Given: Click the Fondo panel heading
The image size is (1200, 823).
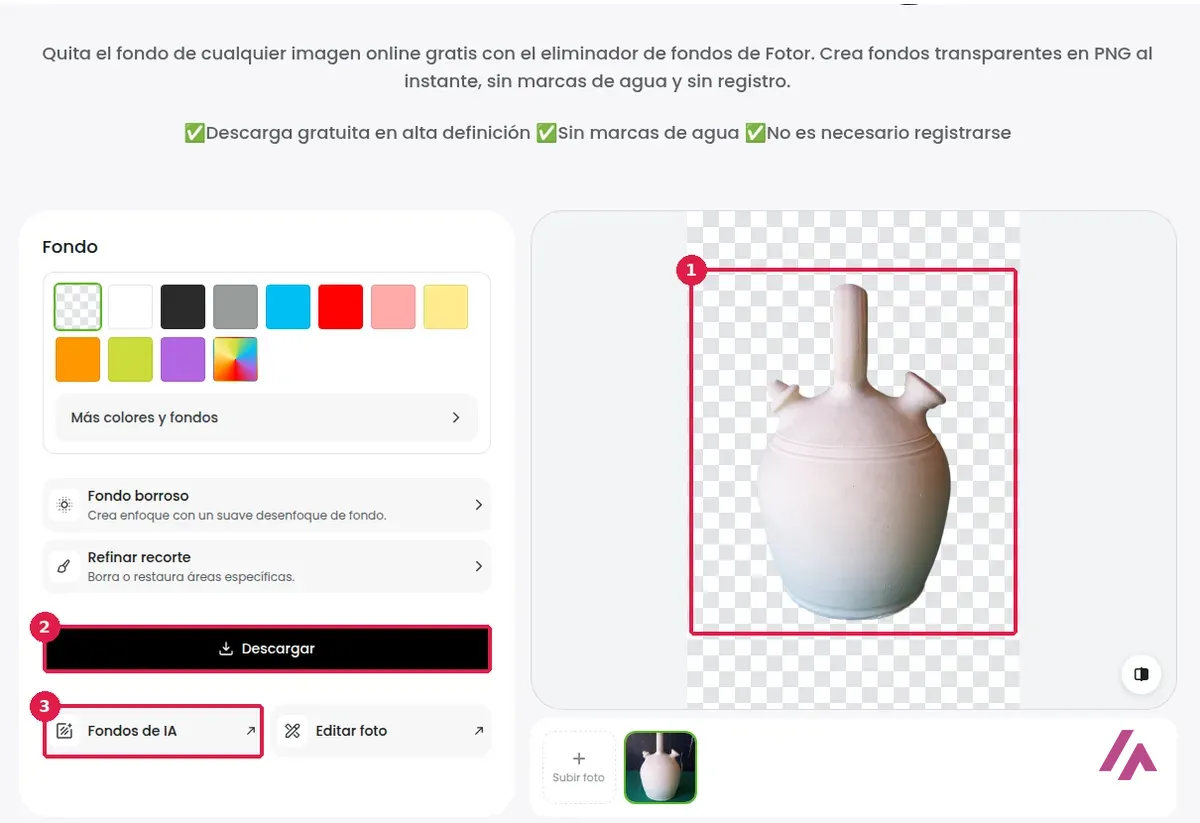Looking at the screenshot, I should (x=70, y=247).
